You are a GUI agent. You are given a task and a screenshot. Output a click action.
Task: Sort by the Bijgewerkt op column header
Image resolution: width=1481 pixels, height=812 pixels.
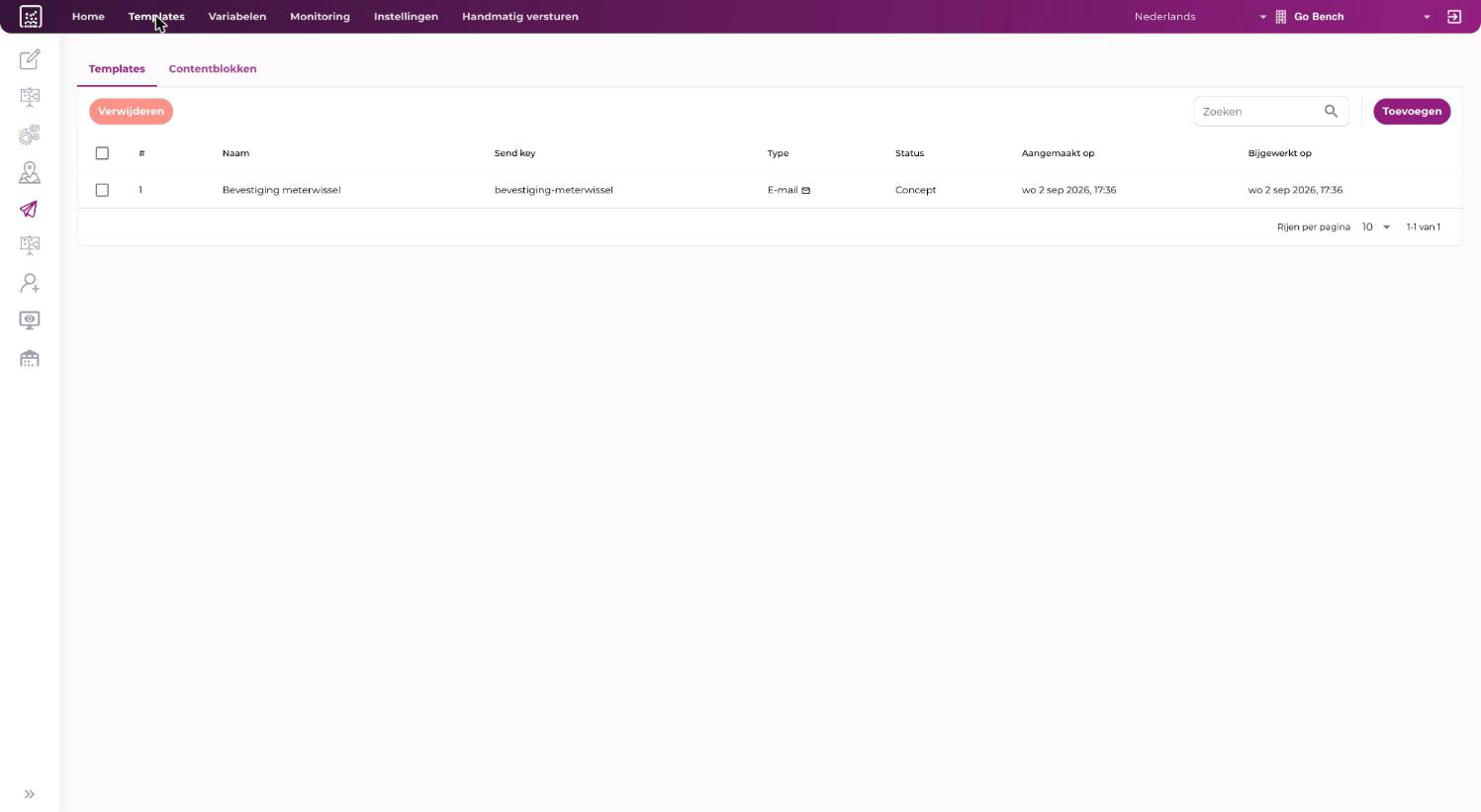(1279, 153)
